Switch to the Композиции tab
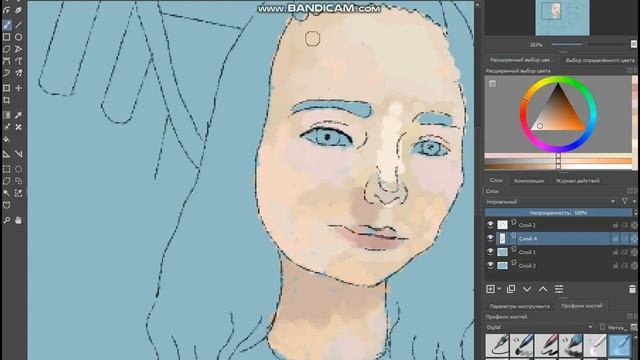Image resolution: width=640 pixels, height=360 pixels. point(529,180)
